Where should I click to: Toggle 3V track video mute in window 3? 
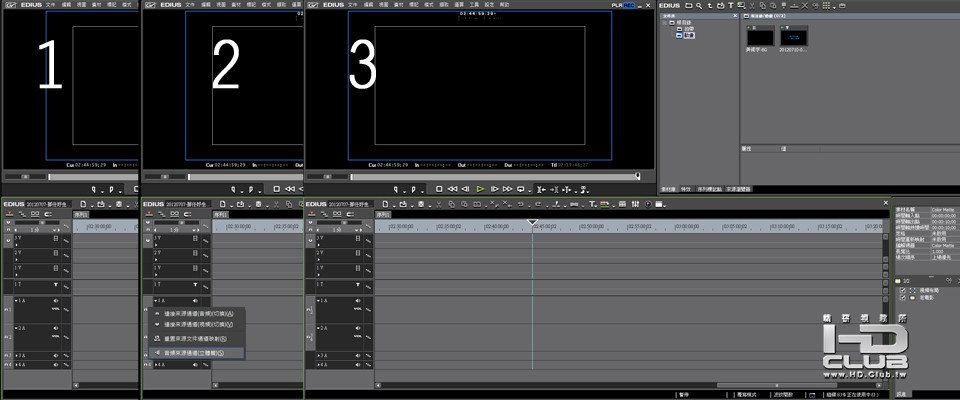click(x=358, y=238)
